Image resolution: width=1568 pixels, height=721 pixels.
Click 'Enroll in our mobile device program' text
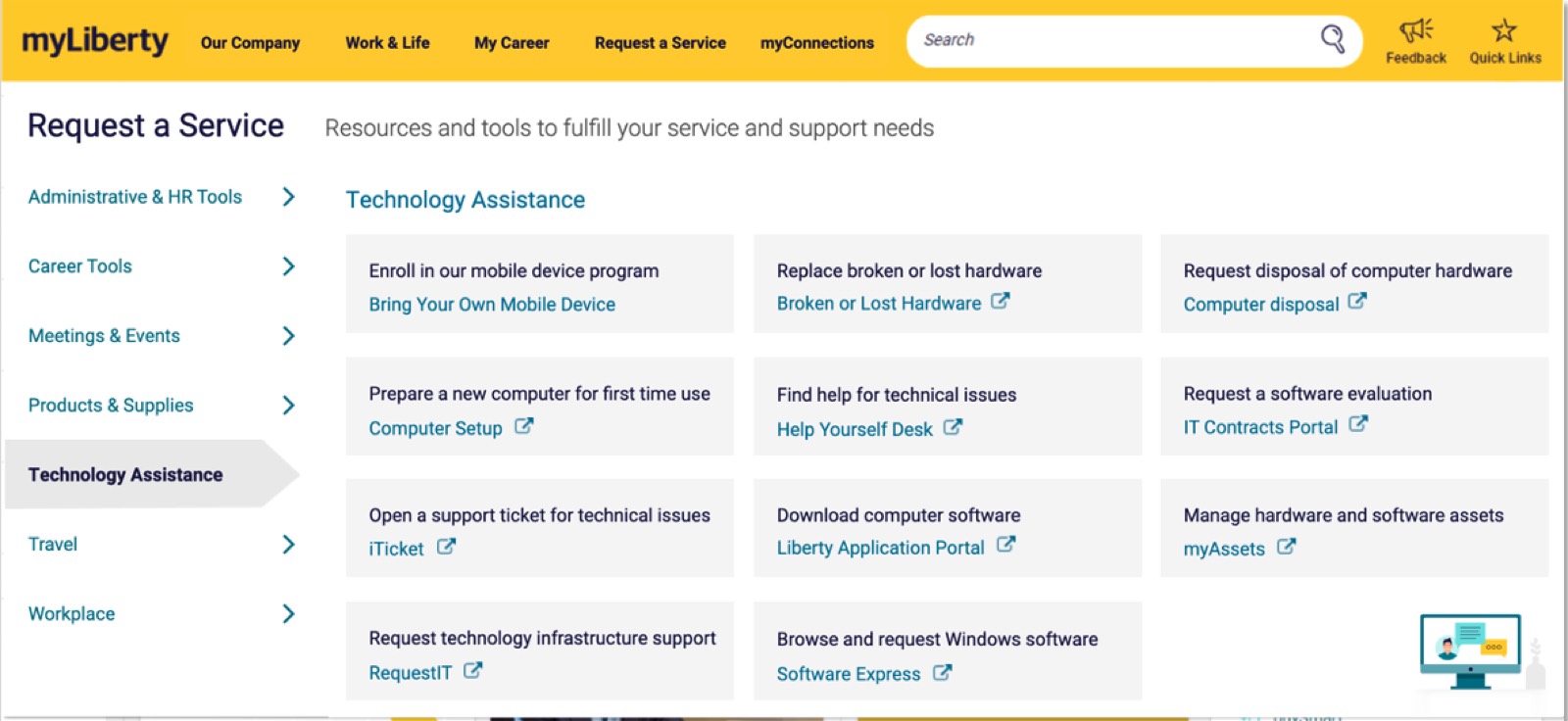[x=514, y=270]
